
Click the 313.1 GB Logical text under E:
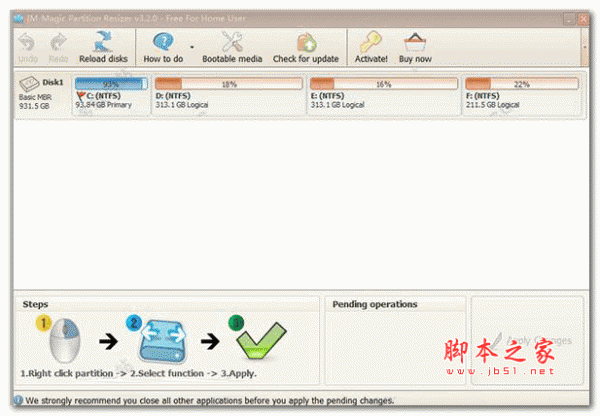(337, 105)
